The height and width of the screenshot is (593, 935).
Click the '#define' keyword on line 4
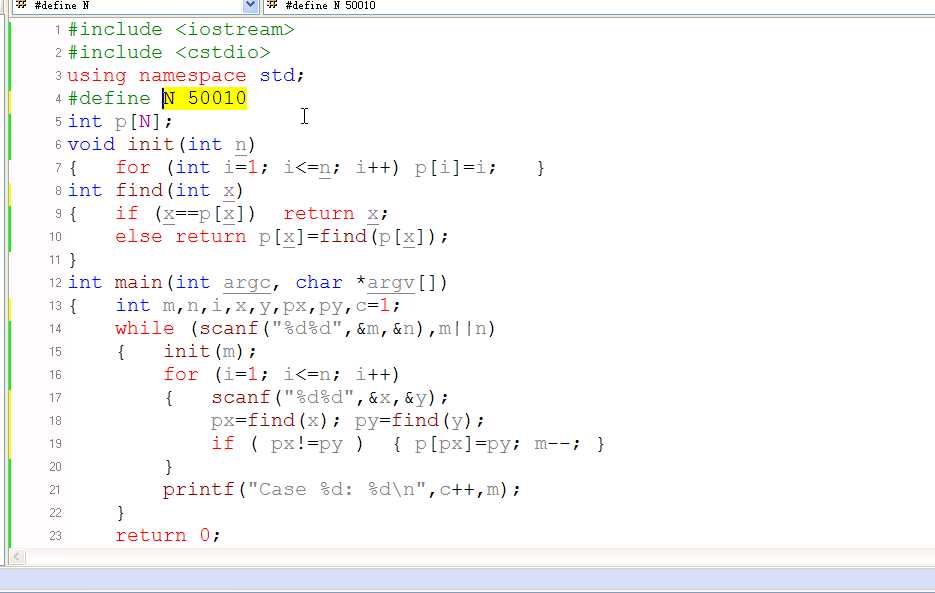[x=109, y=98]
